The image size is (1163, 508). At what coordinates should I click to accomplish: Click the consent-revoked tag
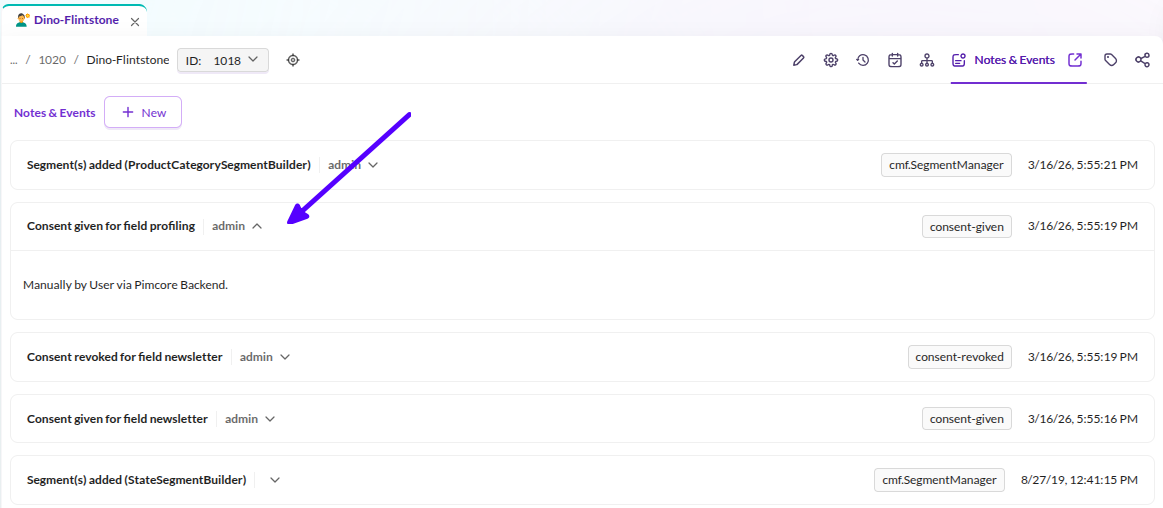(960, 357)
